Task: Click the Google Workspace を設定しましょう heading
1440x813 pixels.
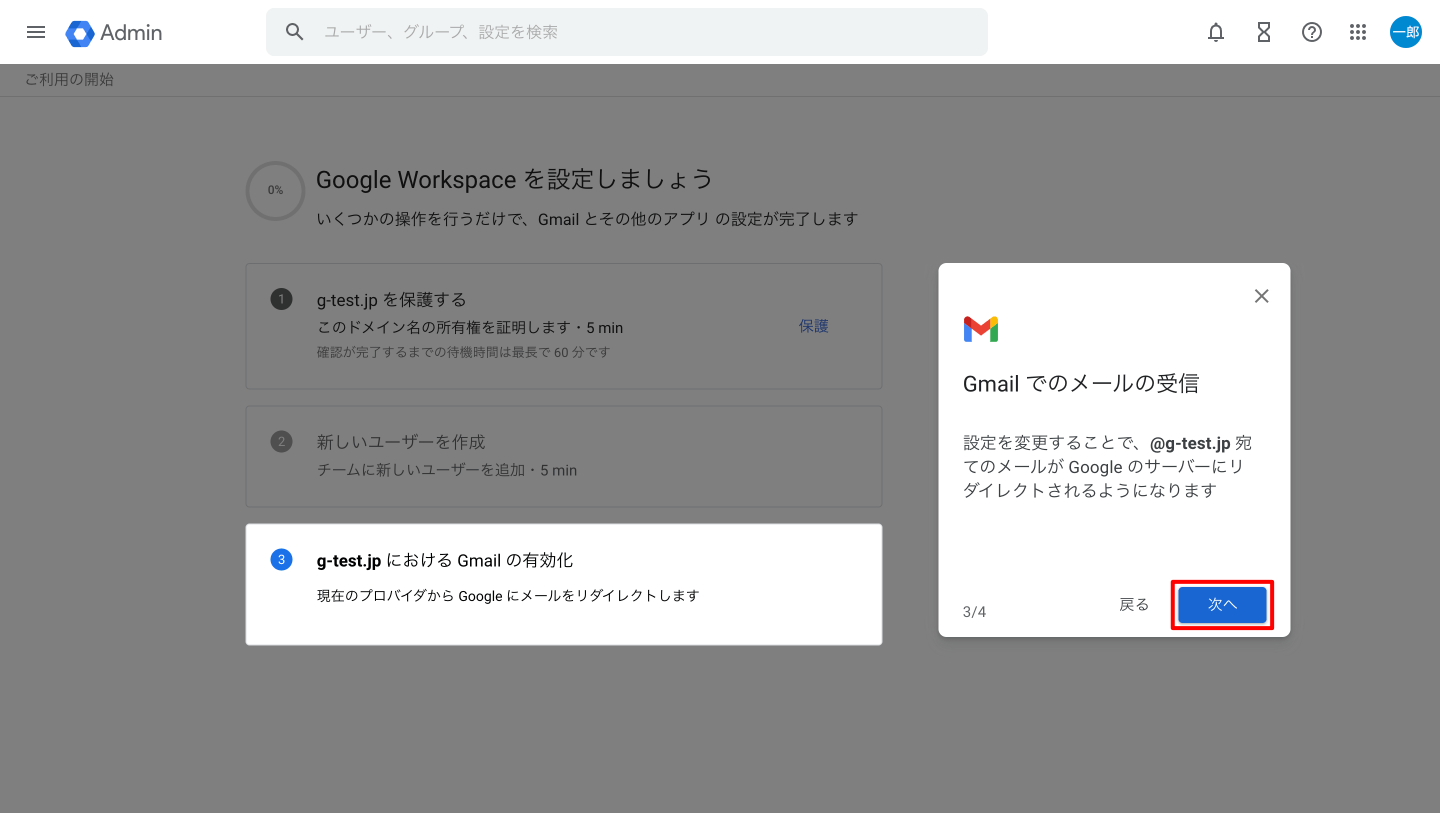Action: (515, 180)
